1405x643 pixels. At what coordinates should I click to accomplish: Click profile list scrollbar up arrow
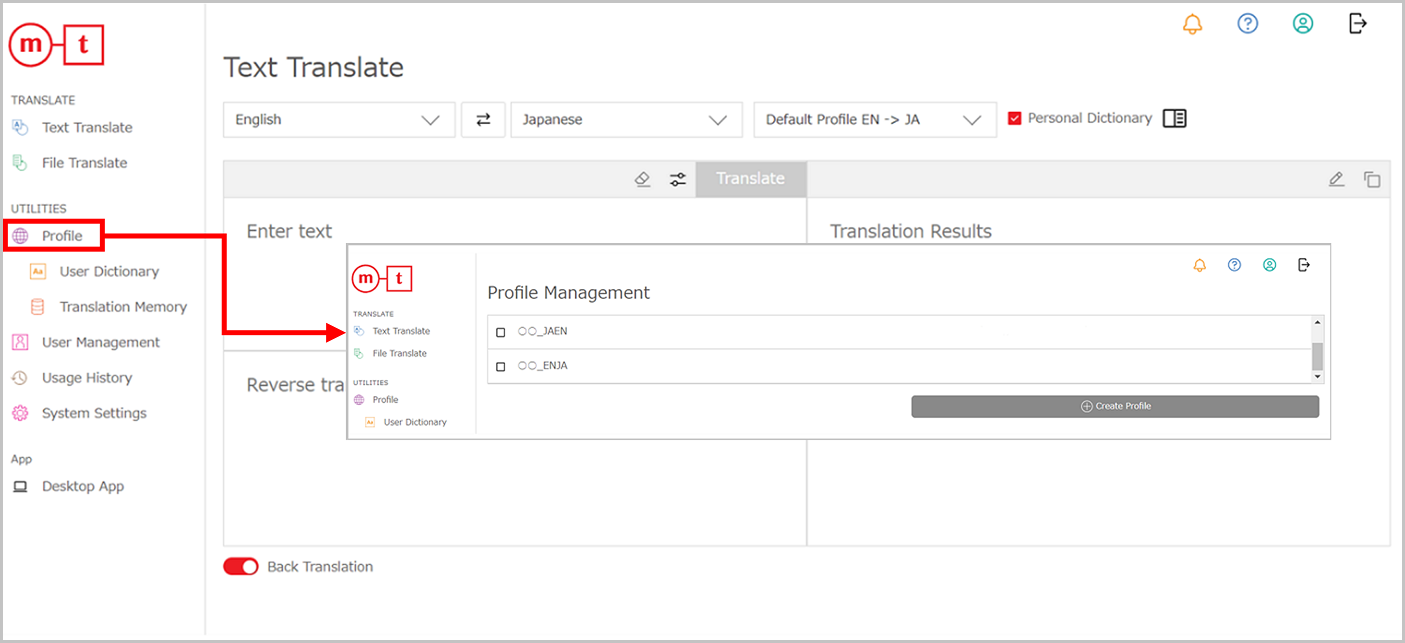1317,322
